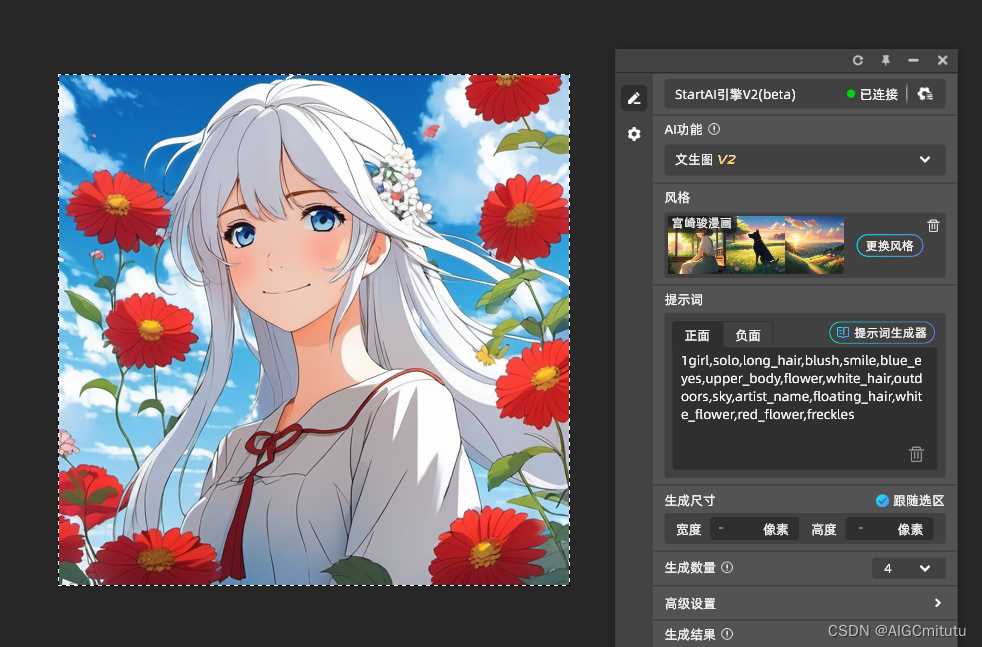This screenshot has height=647, width=982.
Task: Select the edit pencil icon in the sidebar
Action: pos(635,97)
